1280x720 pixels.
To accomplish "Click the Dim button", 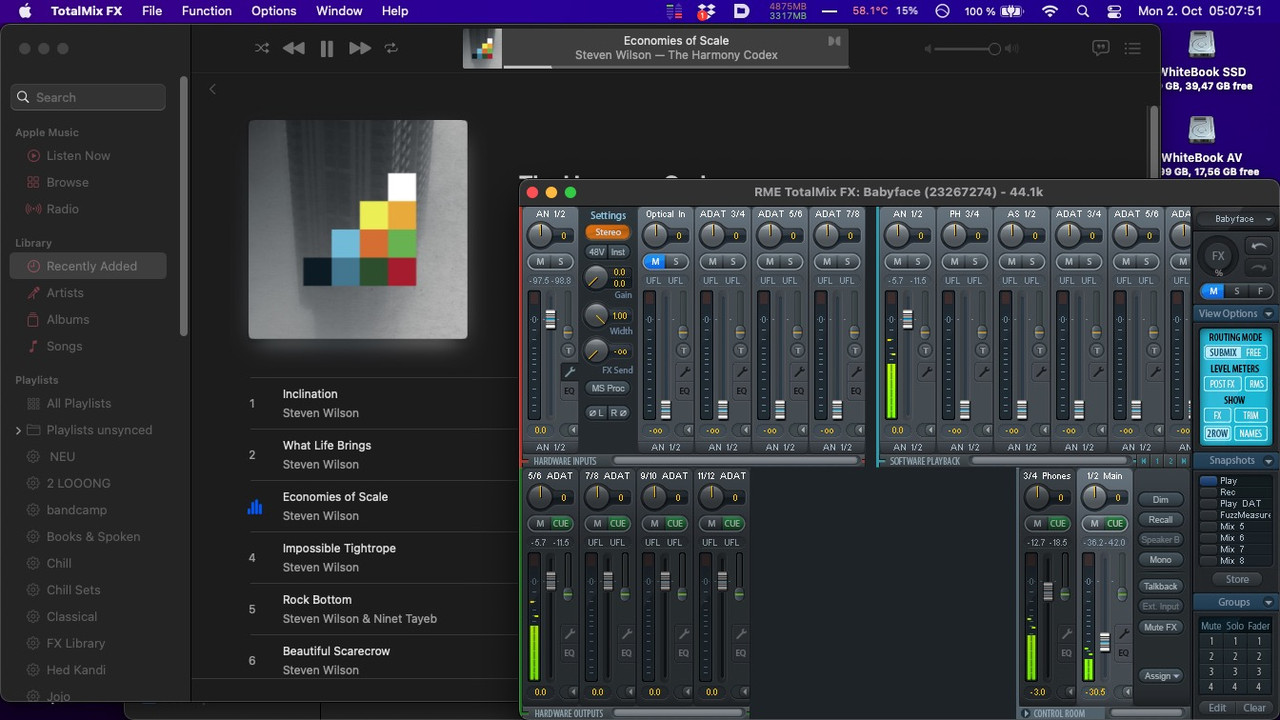I will [1161, 499].
